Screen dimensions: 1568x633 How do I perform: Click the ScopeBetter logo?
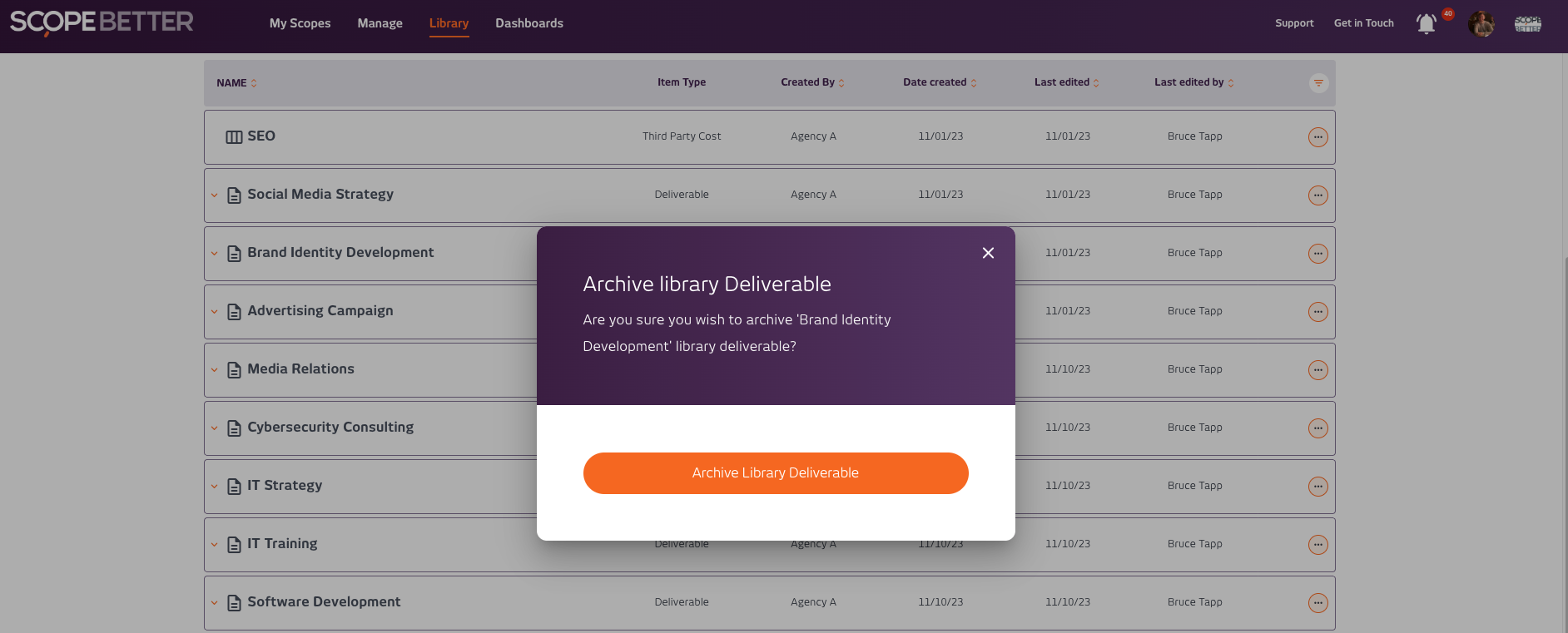pos(102,22)
